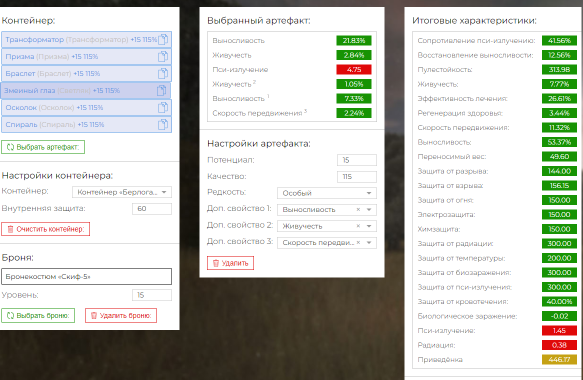Click the 40.00% Защита от кровотечения value
The height and width of the screenshot is (380, 583).
pos(559,302)
